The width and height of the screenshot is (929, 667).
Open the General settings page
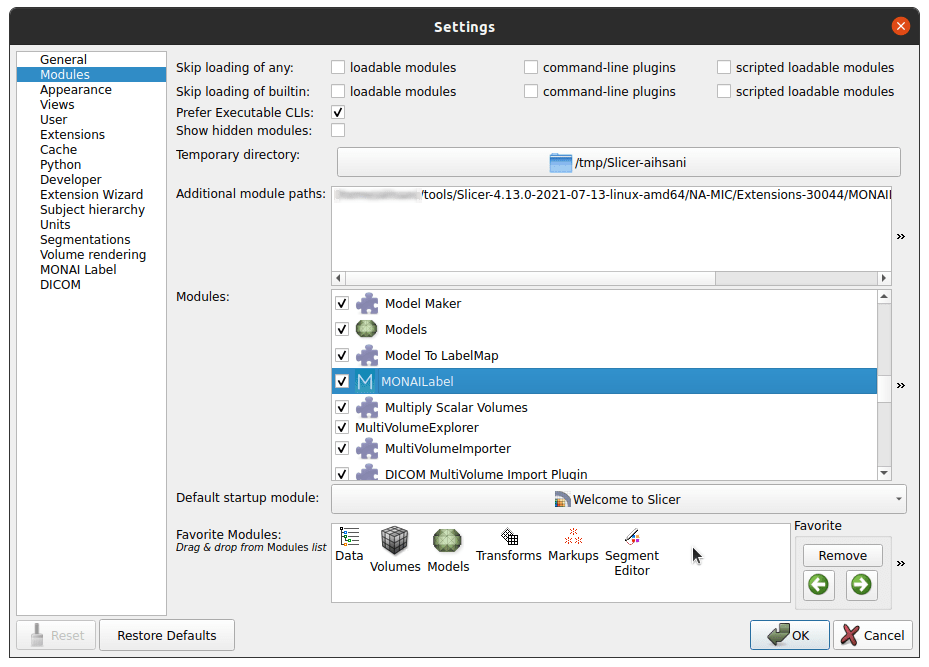coord(63,59)
